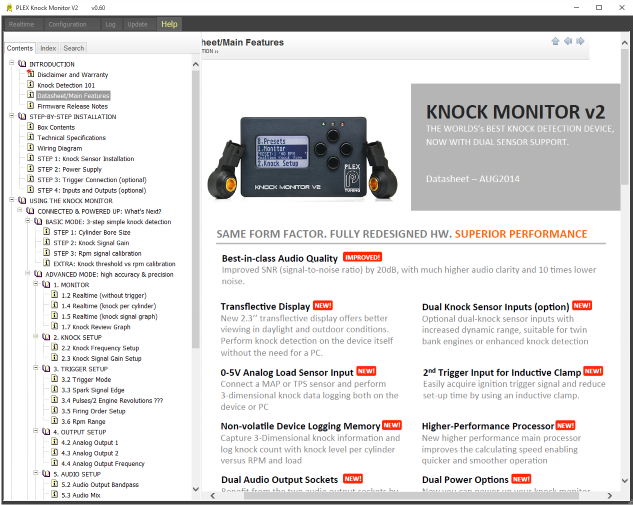Switch to the Update tab

coord(137,25)
